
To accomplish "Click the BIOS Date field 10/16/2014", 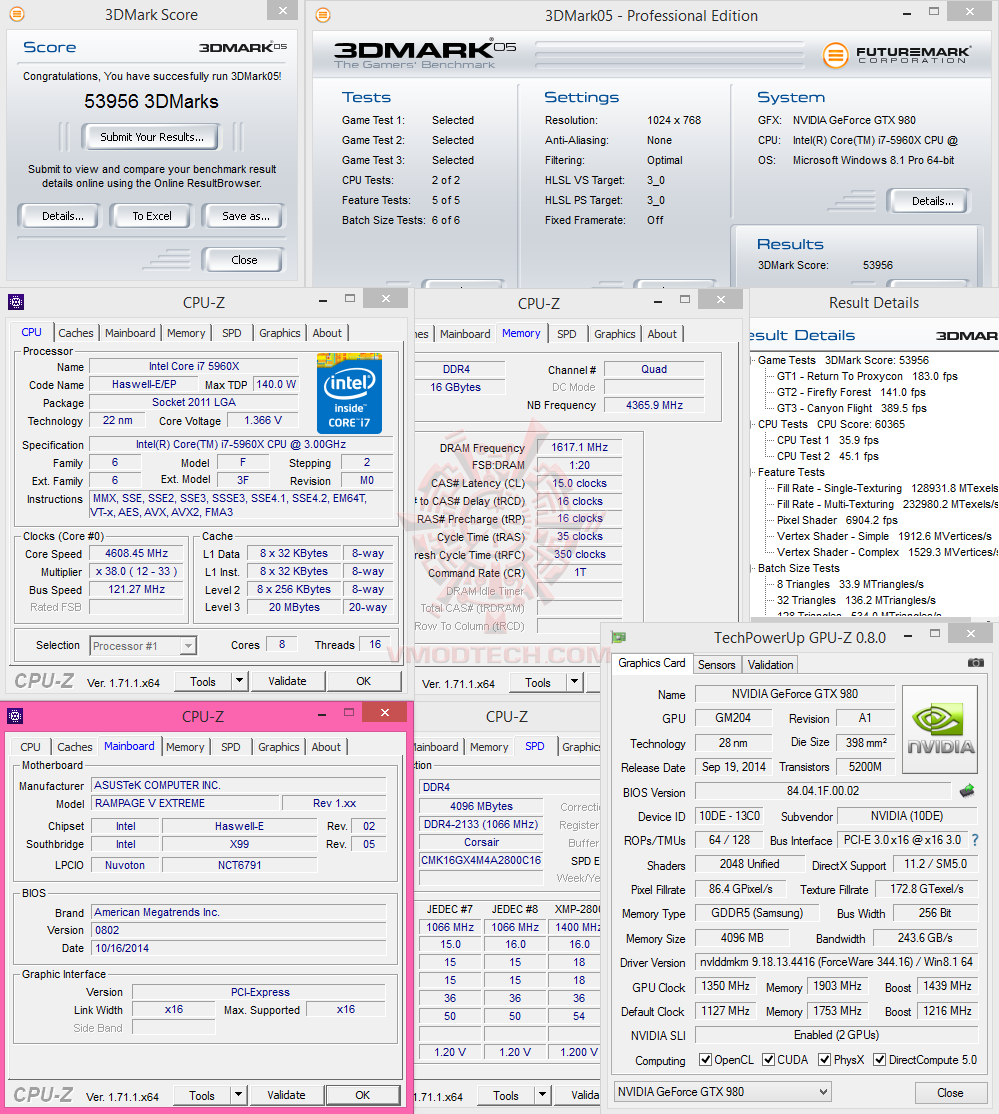I will click(239, 948).
